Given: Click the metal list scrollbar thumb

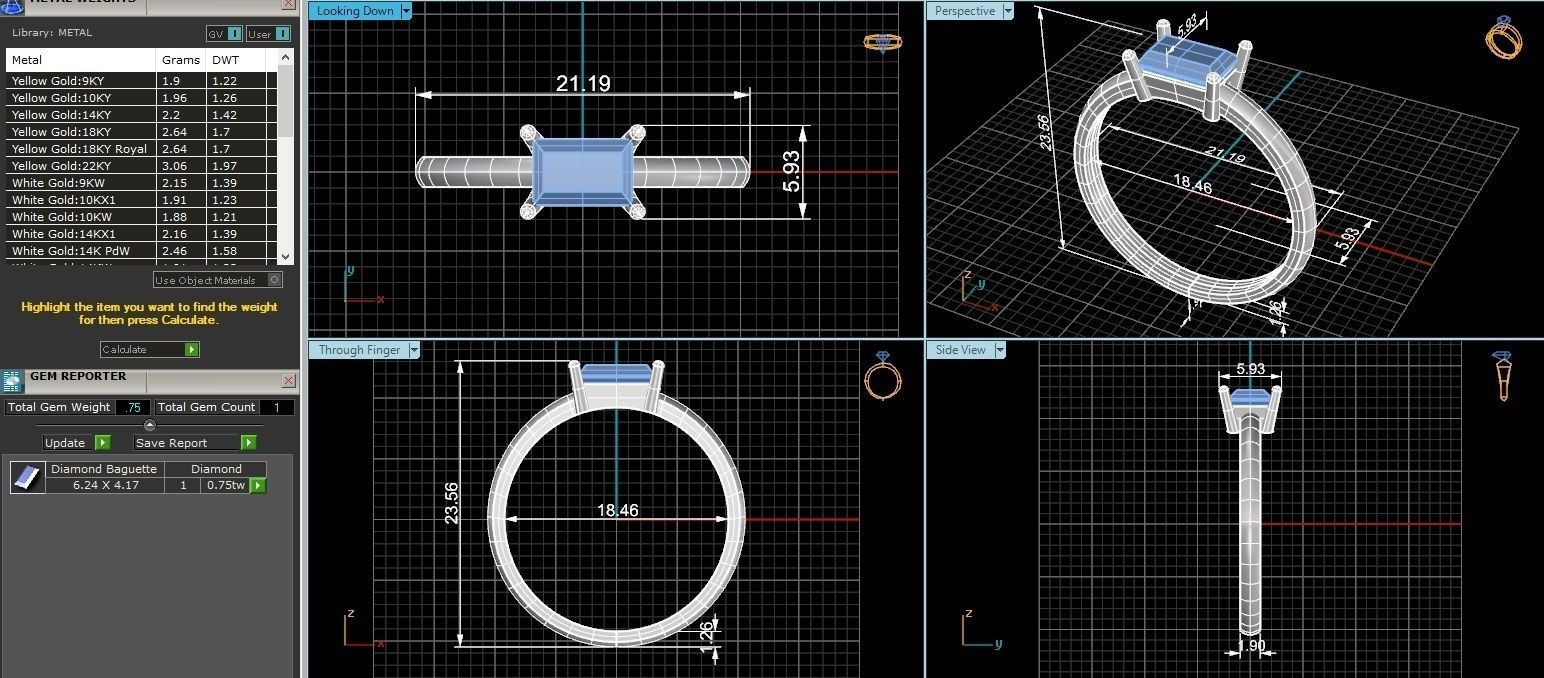Looking at the screenshot, I should (286, 102).
